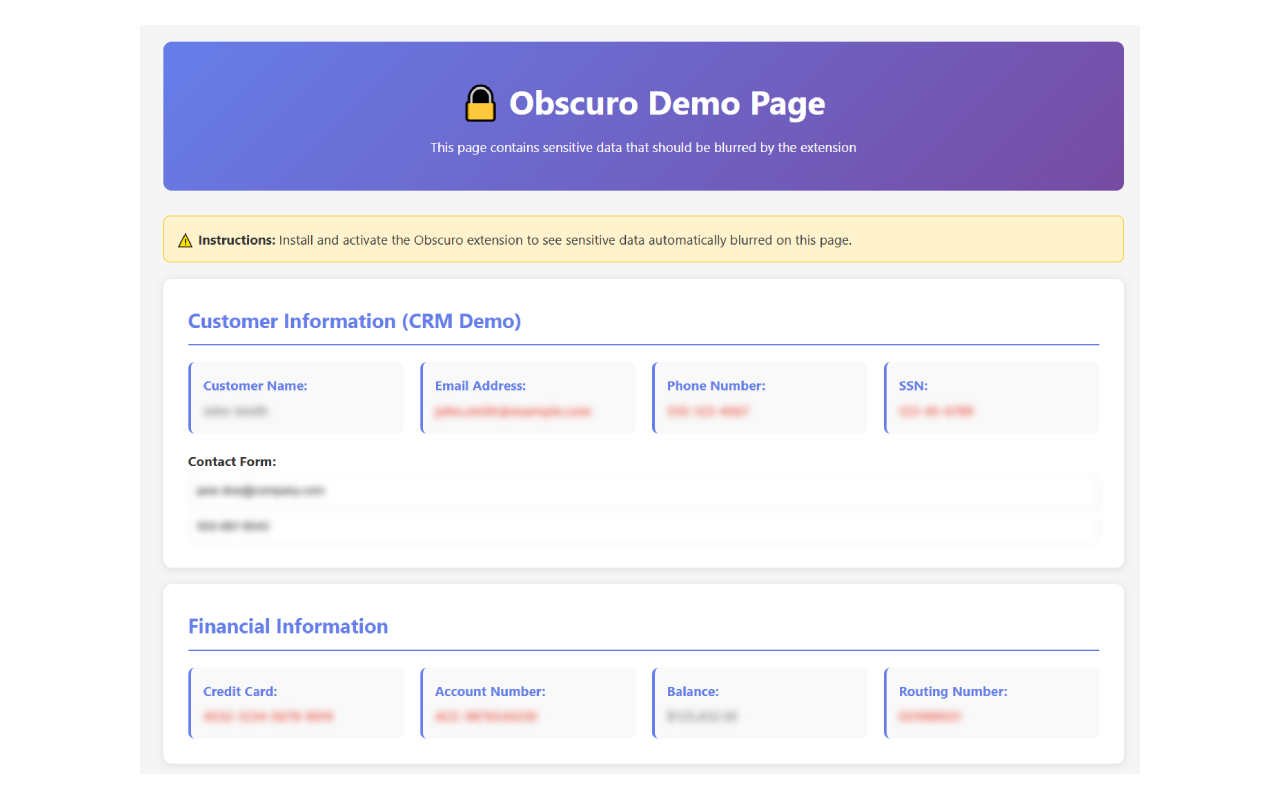Screen dimensions: 1280x800
Task: Click the blurred email field in Contact Form
Action: coord(643,491)
